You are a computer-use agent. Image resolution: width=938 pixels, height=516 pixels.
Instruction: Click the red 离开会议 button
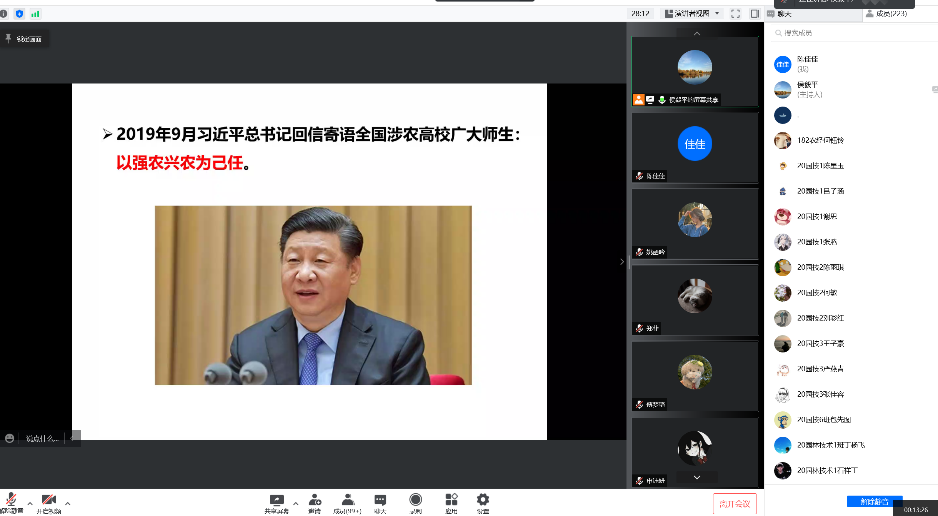[734, 504]
